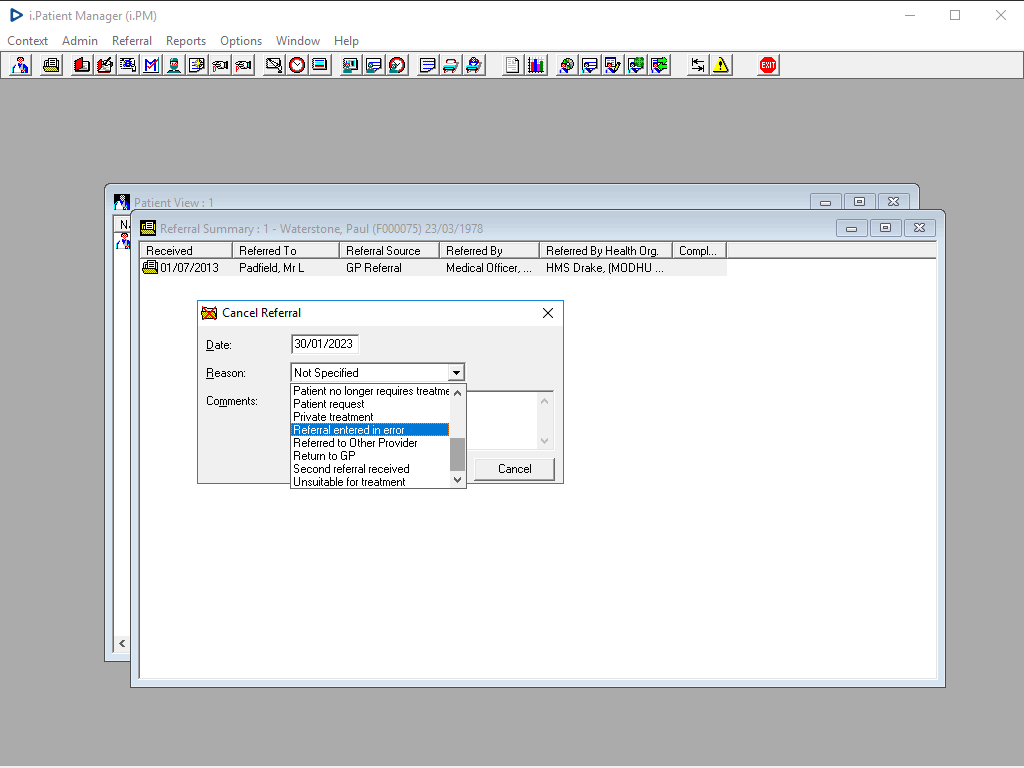Click the reason list scroll-down arrow

coord(458,480)
